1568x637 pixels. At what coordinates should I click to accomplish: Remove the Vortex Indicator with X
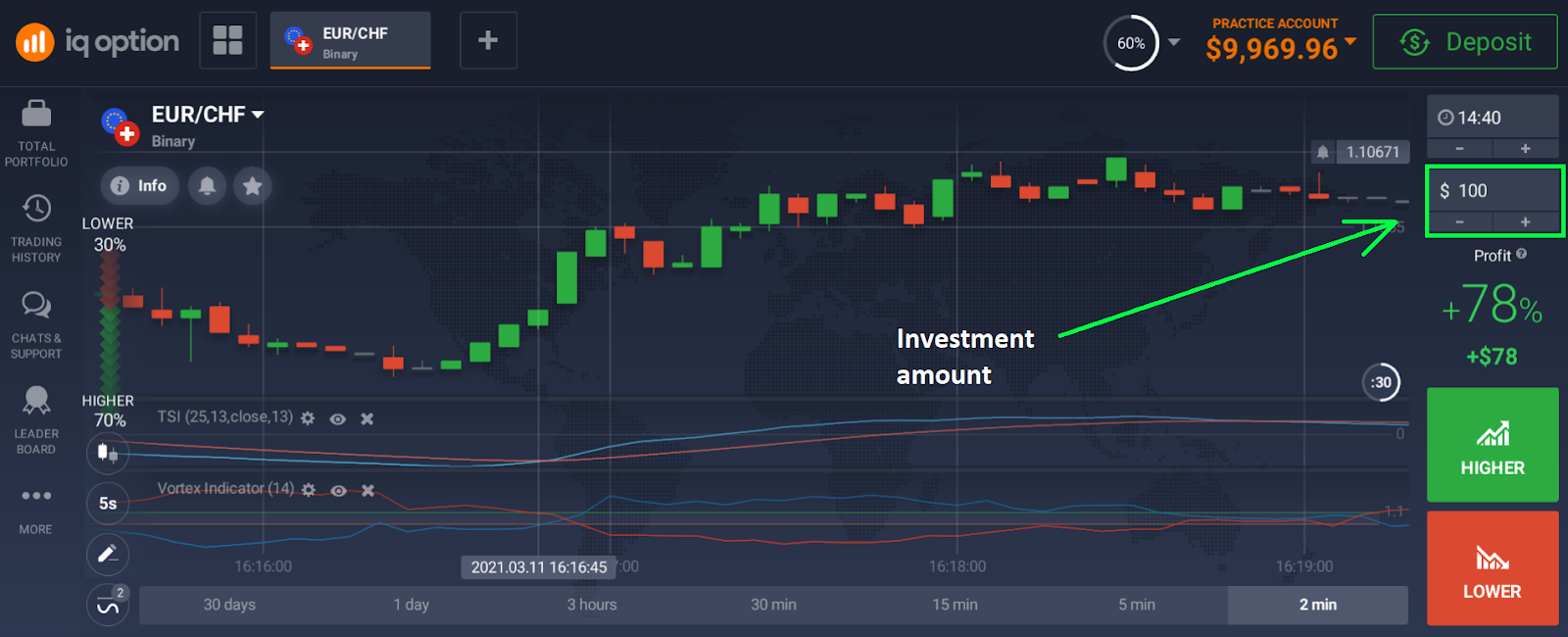click(x=368, y=490)
